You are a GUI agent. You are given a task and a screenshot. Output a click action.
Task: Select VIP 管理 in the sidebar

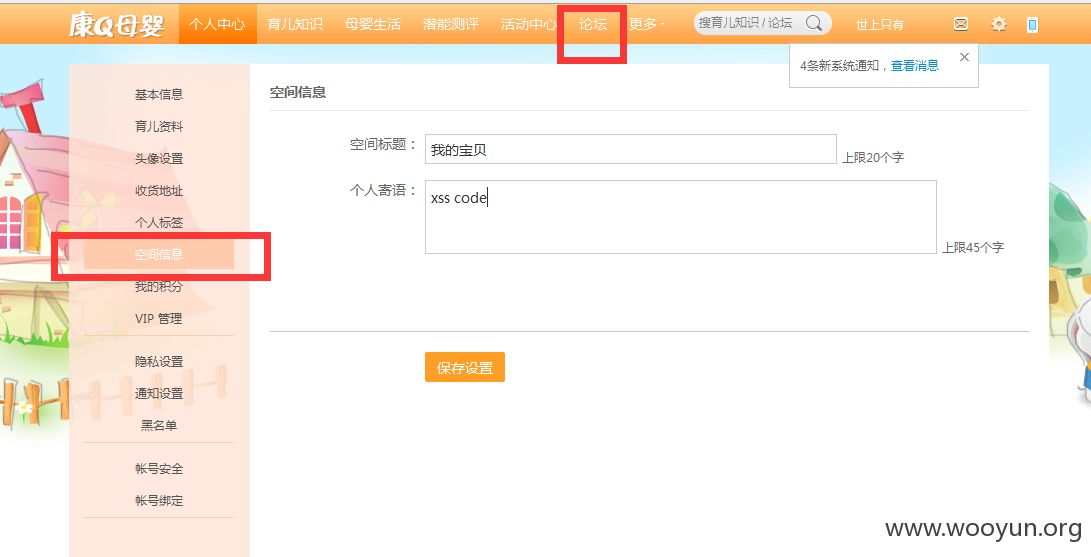[159, 318]
